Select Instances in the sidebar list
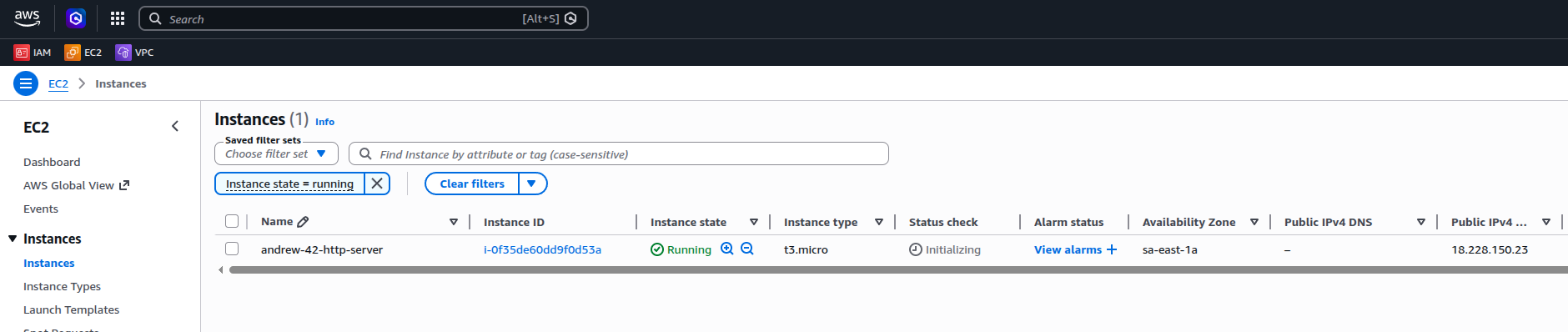The image size is (1568, 332). pyautogui.click(x=49, y=263)
